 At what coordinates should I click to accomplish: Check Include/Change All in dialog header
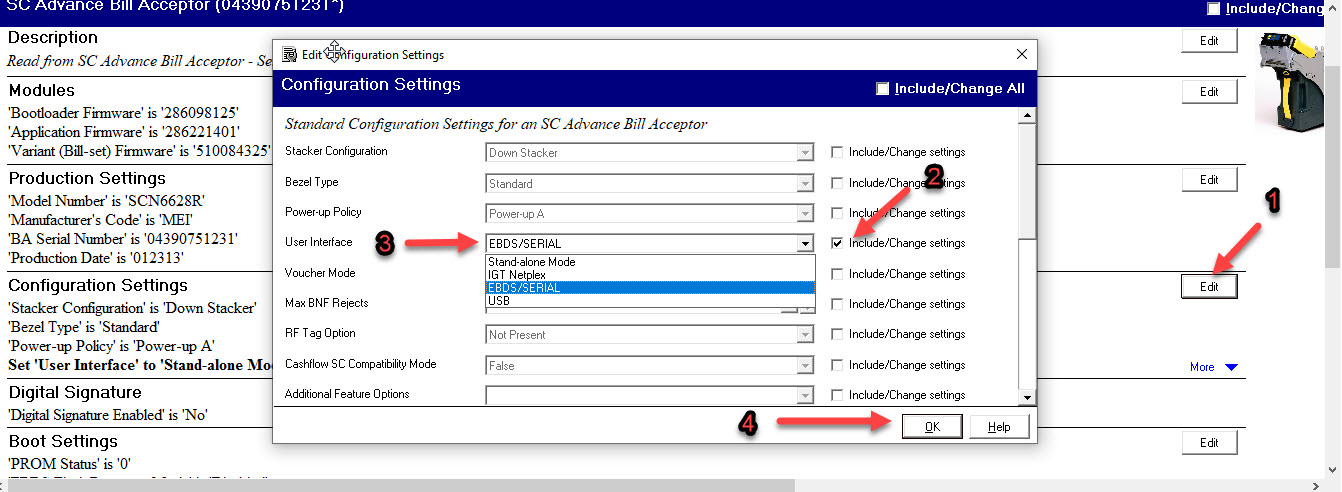882,89
